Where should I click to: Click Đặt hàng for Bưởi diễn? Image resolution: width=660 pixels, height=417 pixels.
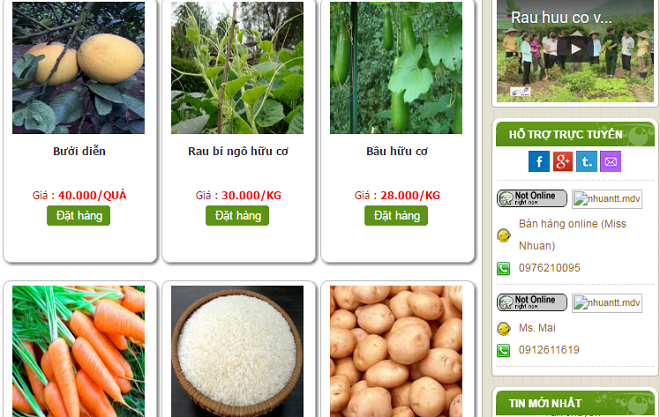(78, 216)
